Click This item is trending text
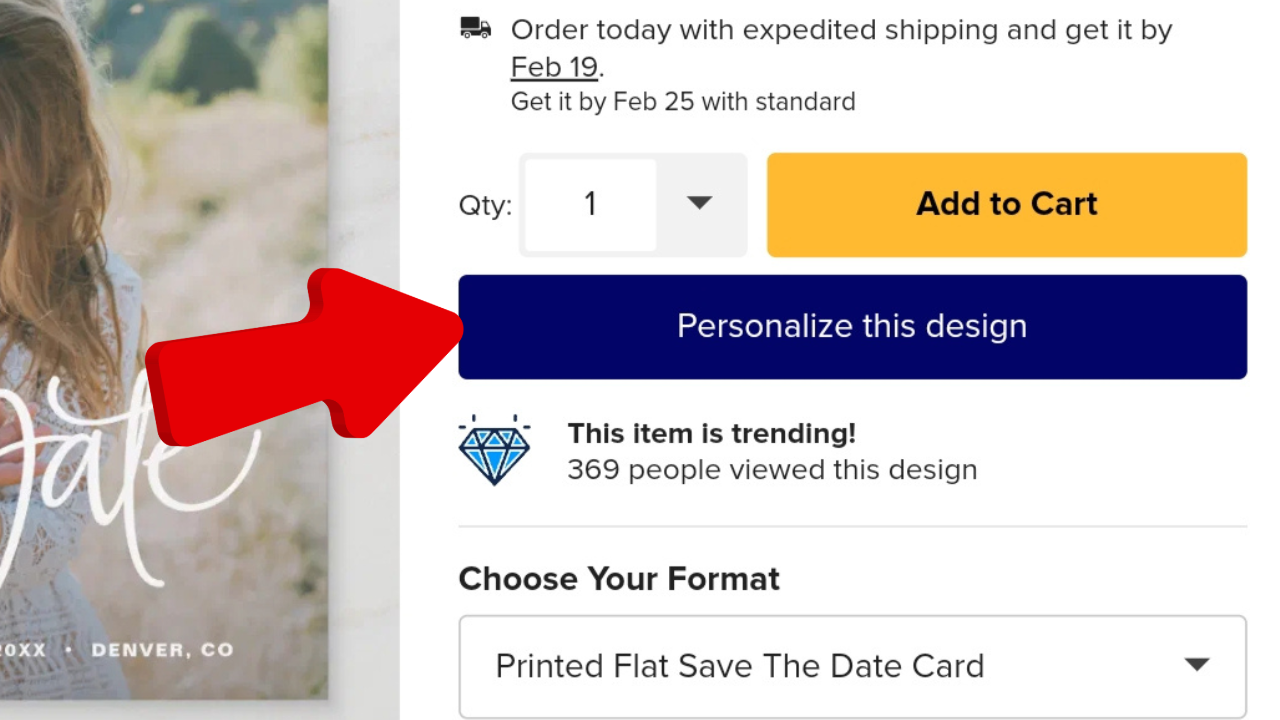The width and height of the screenshot is (1280, 720). click(711, 433)
